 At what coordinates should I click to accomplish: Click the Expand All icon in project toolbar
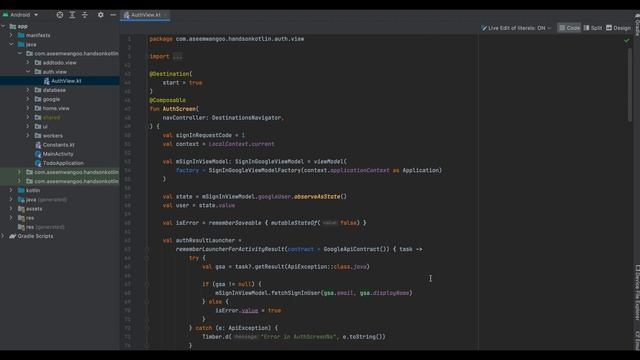coord(72,15)
